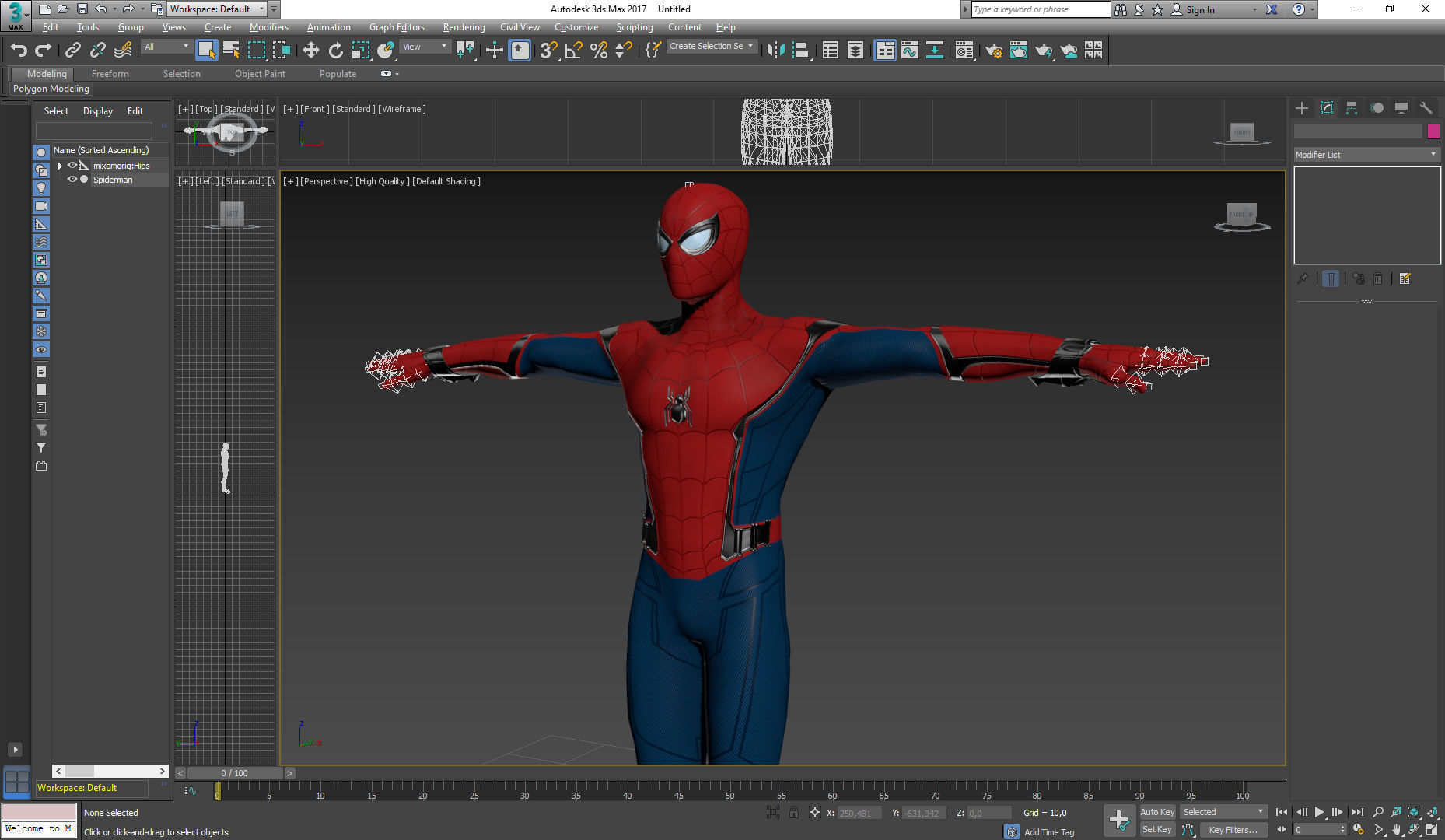This screenshot has height=840, width=1445.
Task: Click the Unlink Selection tool
Action: point(98,51)
